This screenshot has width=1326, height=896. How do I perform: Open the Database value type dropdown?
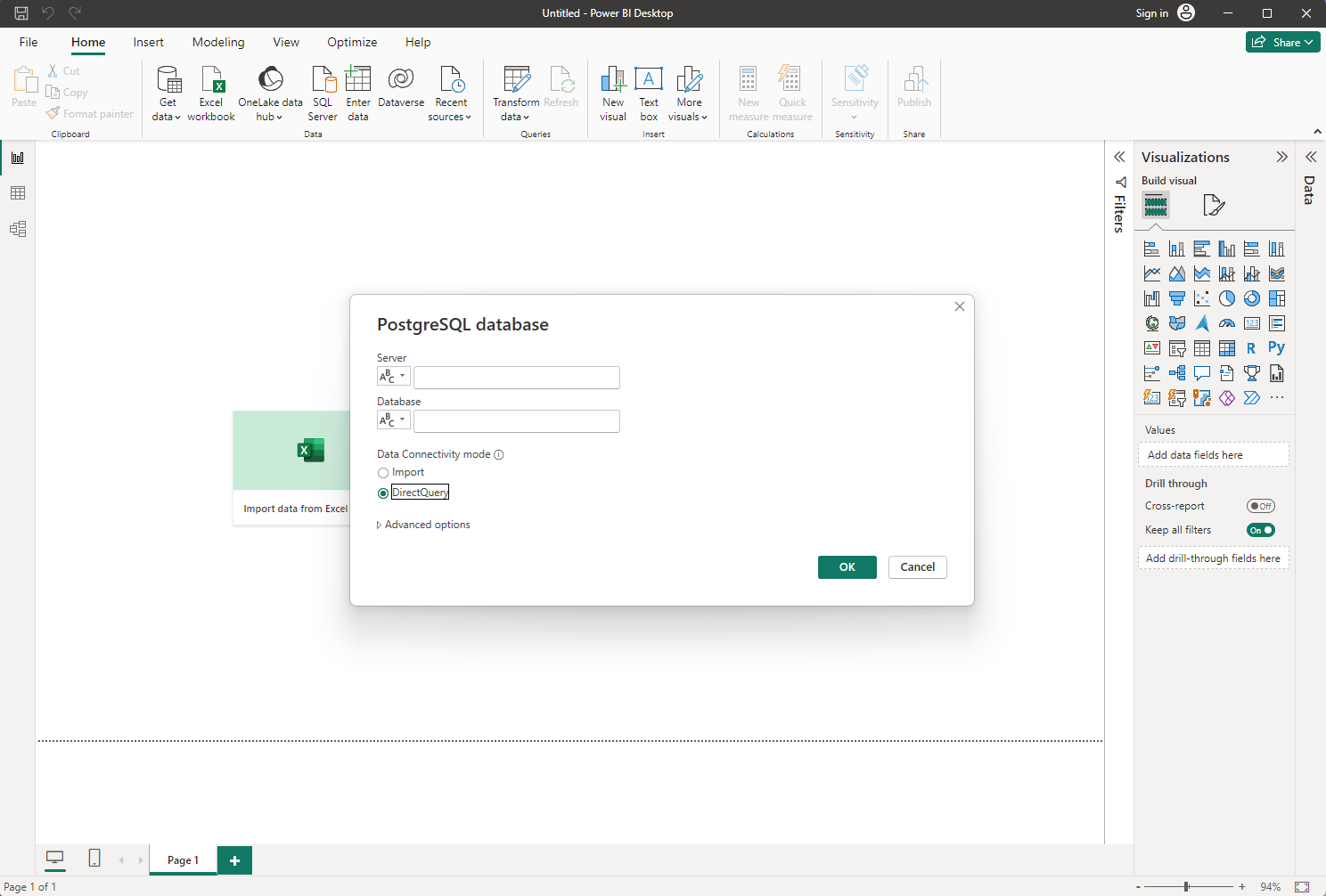(393, 420)
